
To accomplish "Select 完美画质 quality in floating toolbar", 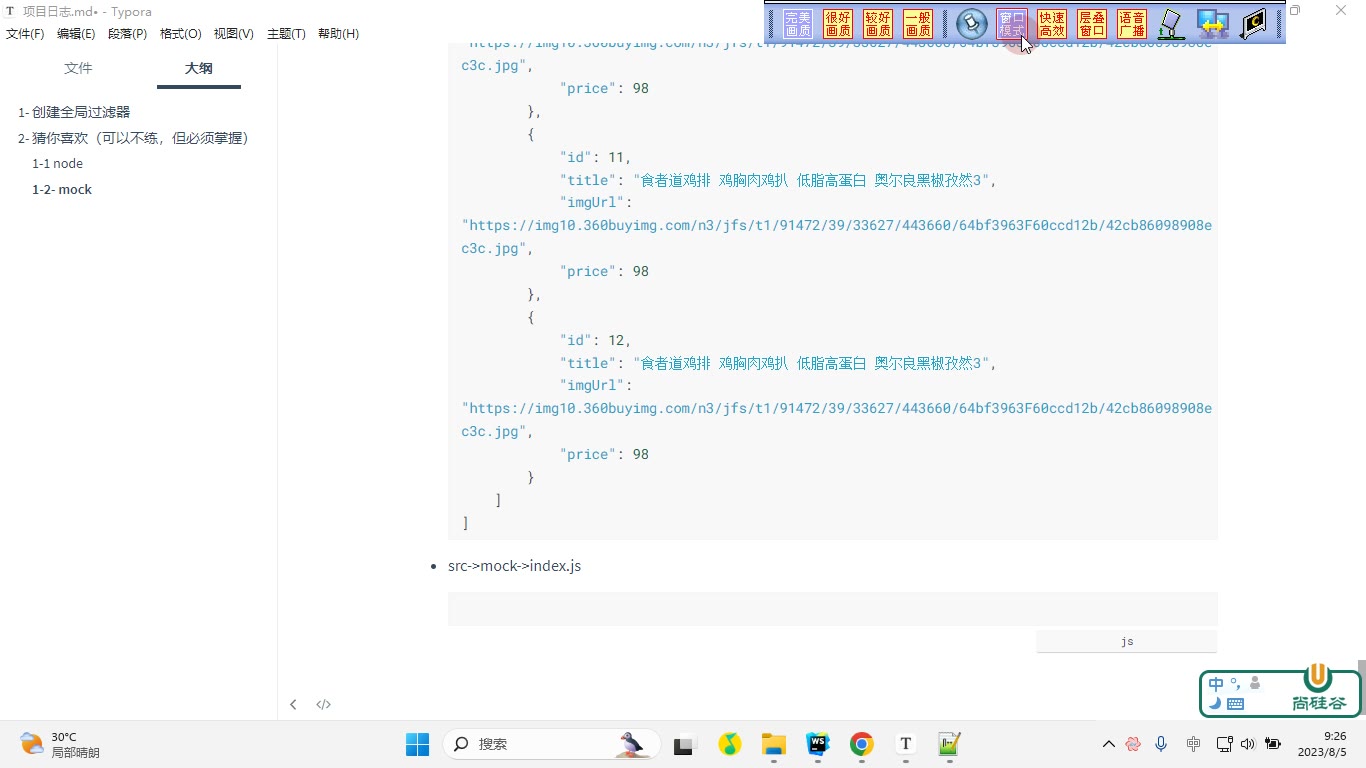I will coord(798,24).
